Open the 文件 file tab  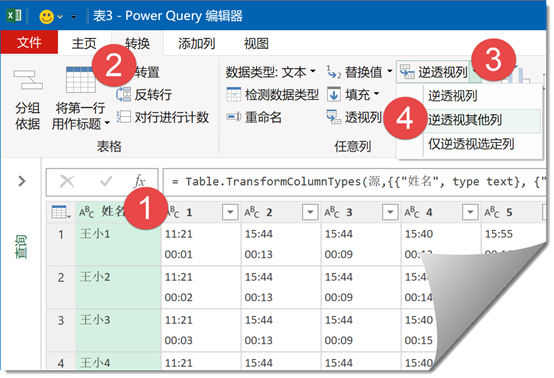[29, 42]
